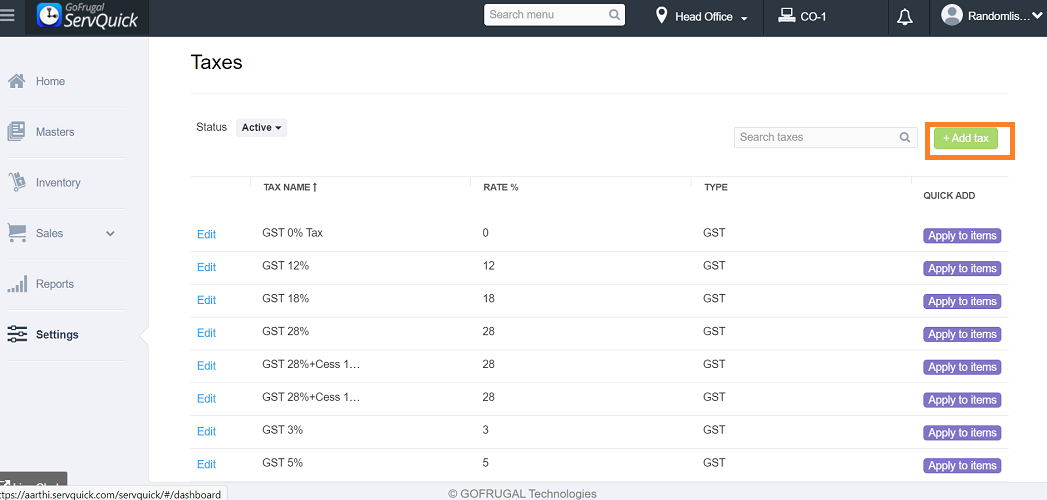Image resolution: width=1047 pixels, height=500 pixels.
Task: Click the Home icon in sidebar
Action: coord(16,81)
